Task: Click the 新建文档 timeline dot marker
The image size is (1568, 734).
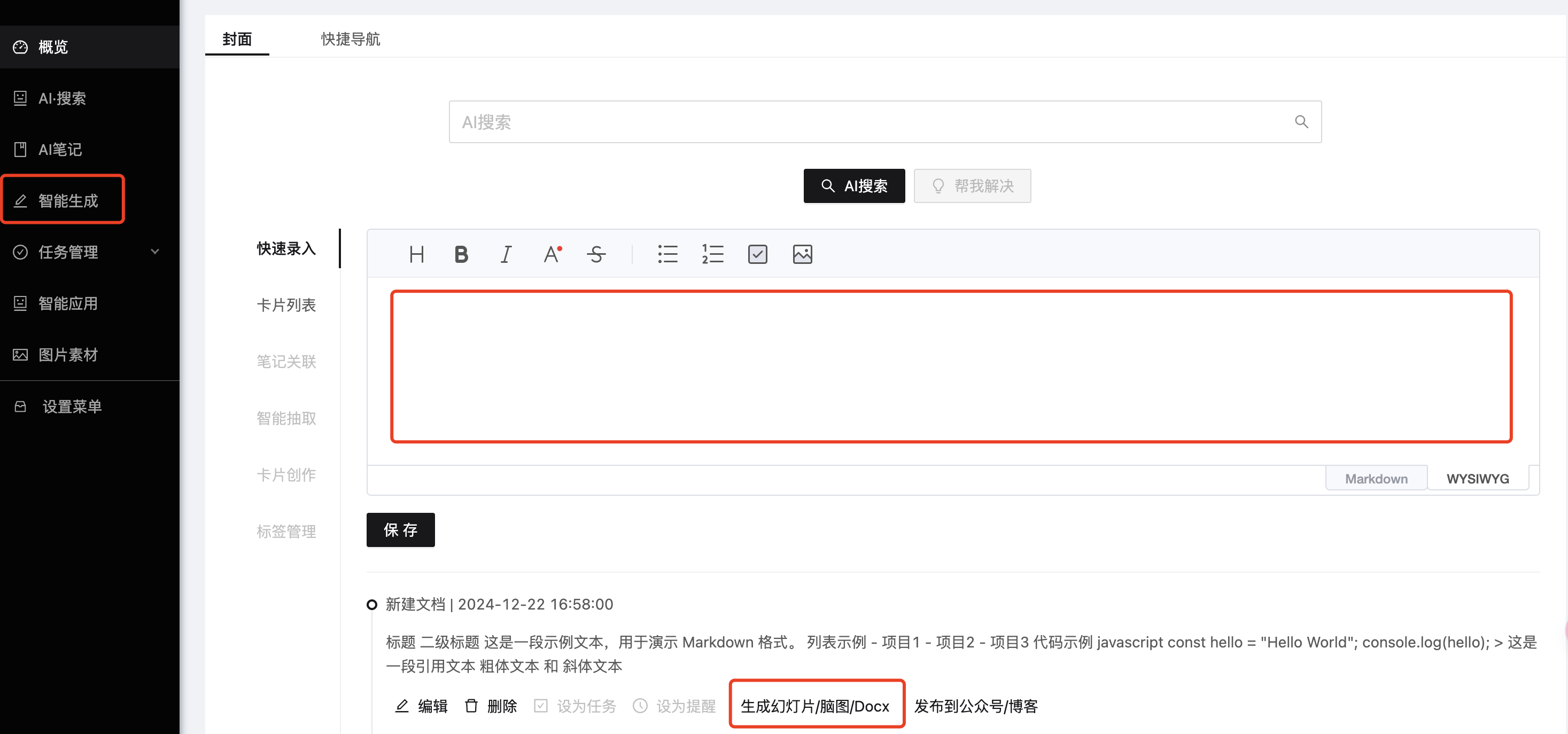Action: tap(371, 604)
